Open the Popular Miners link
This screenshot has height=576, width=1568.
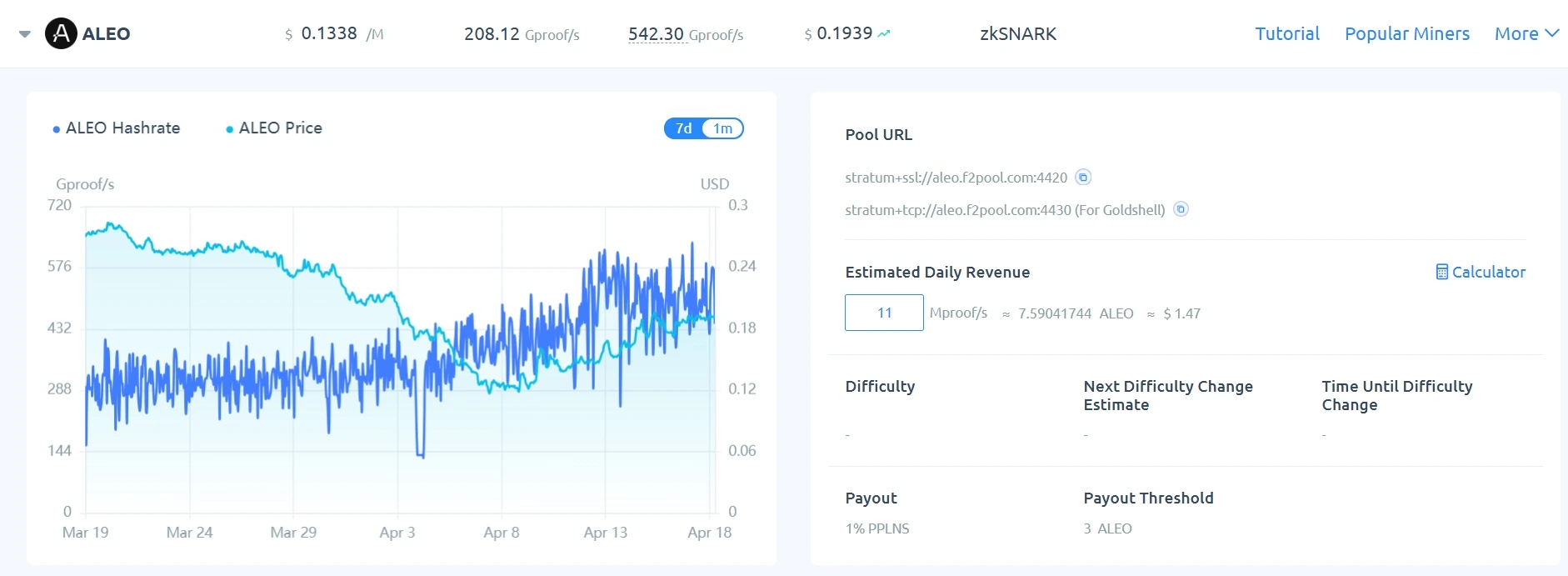tap(1407, 34)
